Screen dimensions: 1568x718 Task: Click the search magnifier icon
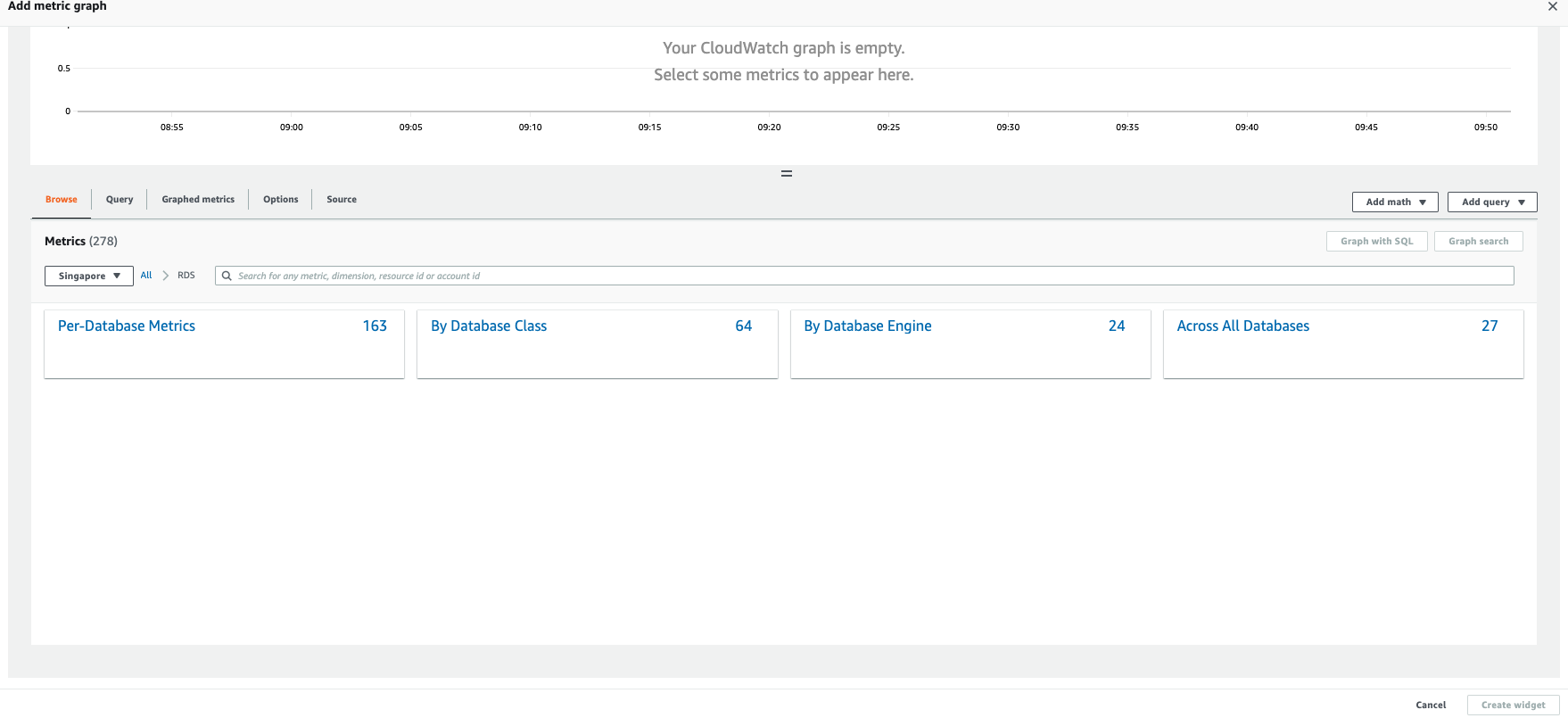point(227,276)
